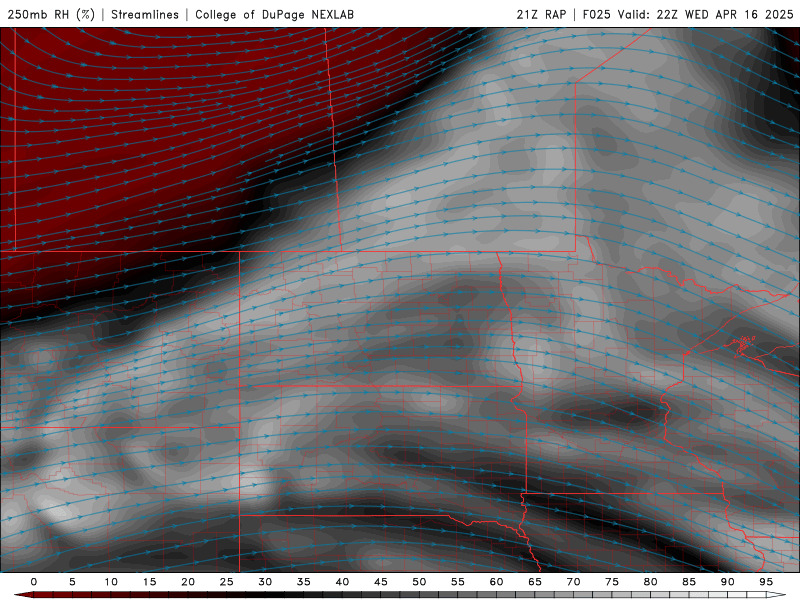
Task: Click the 90 label on the color scale
Action: [x=727, y=582]
